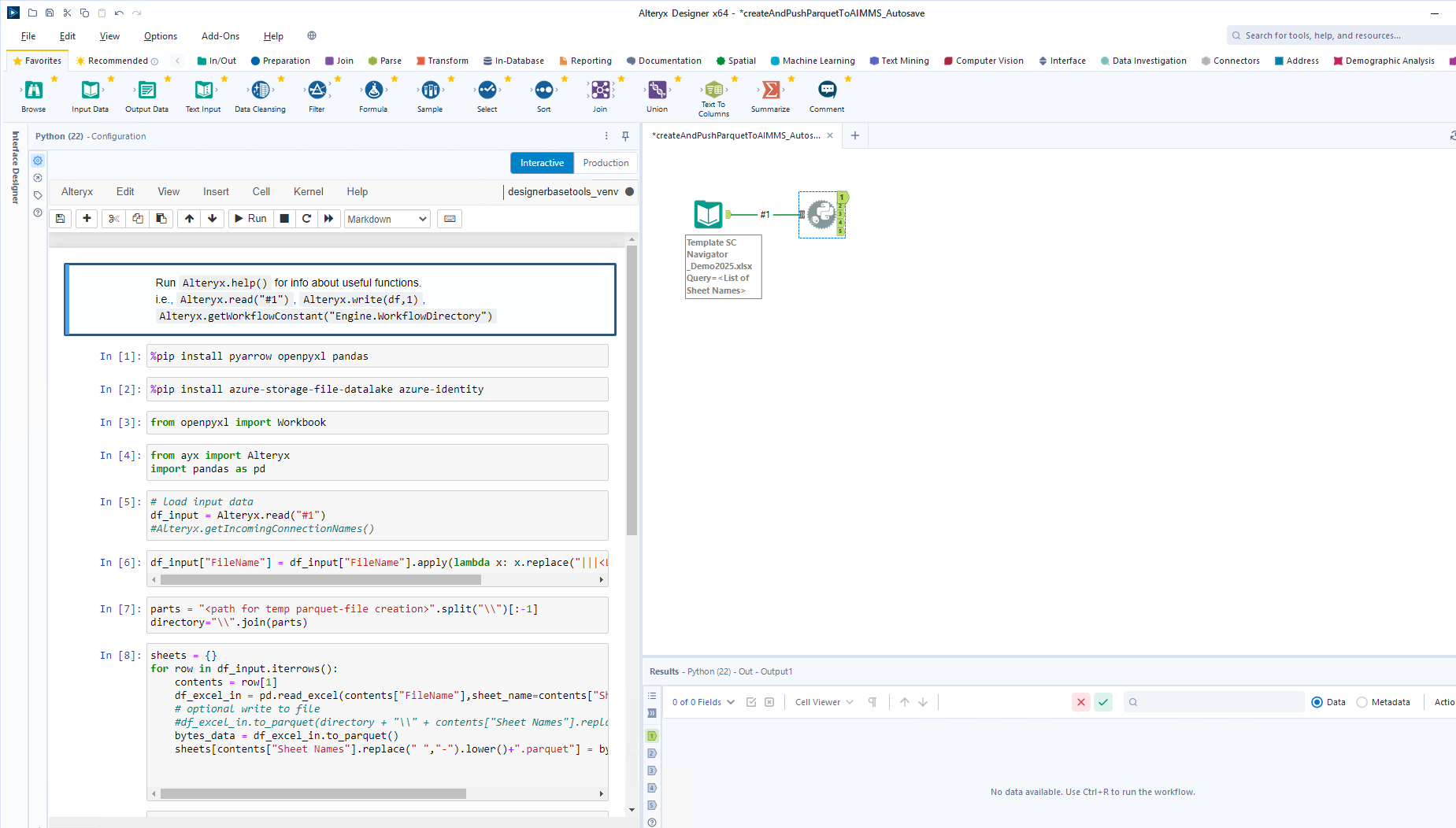
Task: Open the Markdown cell type dropdown
Action: pos(387,219)
